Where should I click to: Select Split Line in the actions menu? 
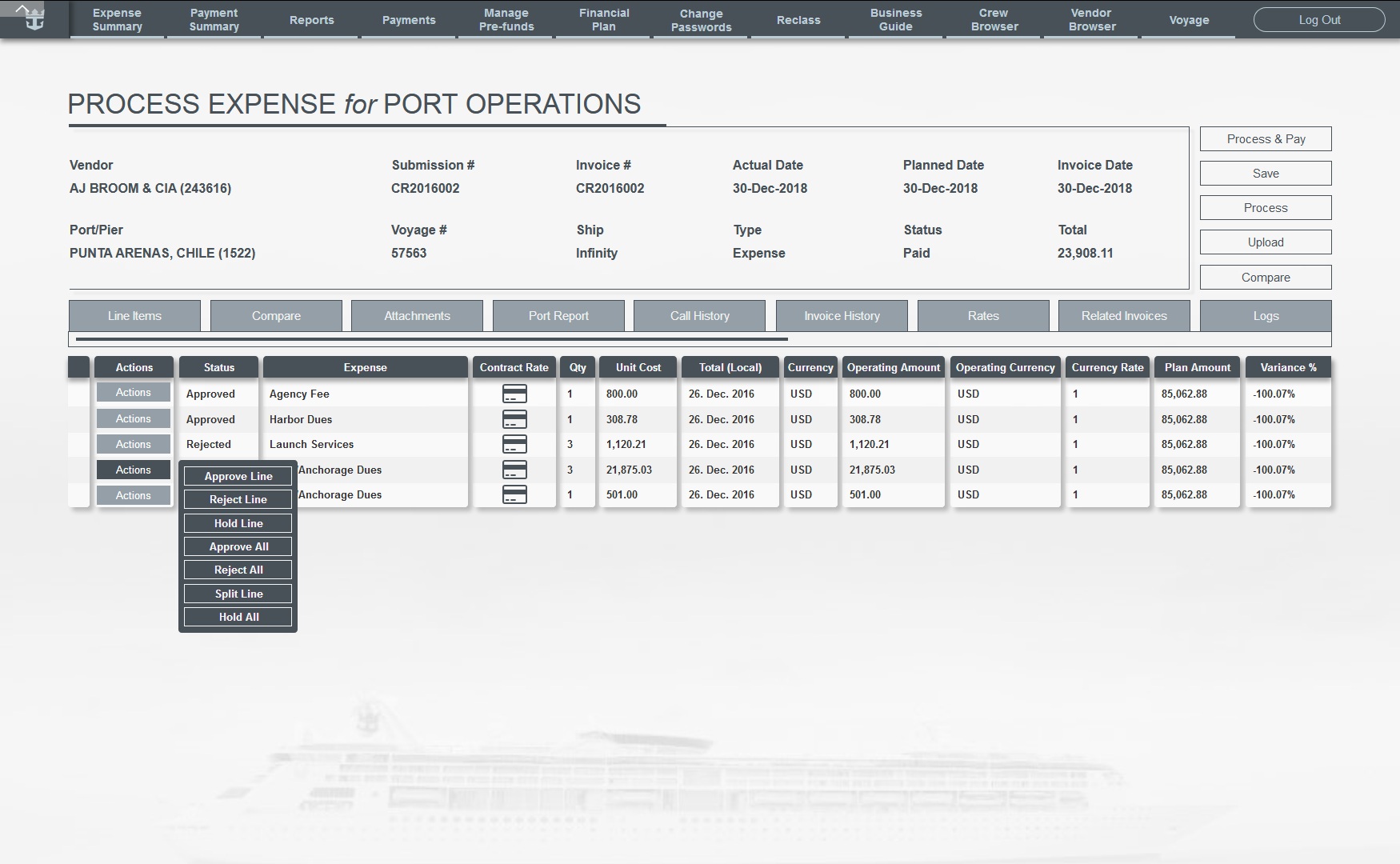238,594
